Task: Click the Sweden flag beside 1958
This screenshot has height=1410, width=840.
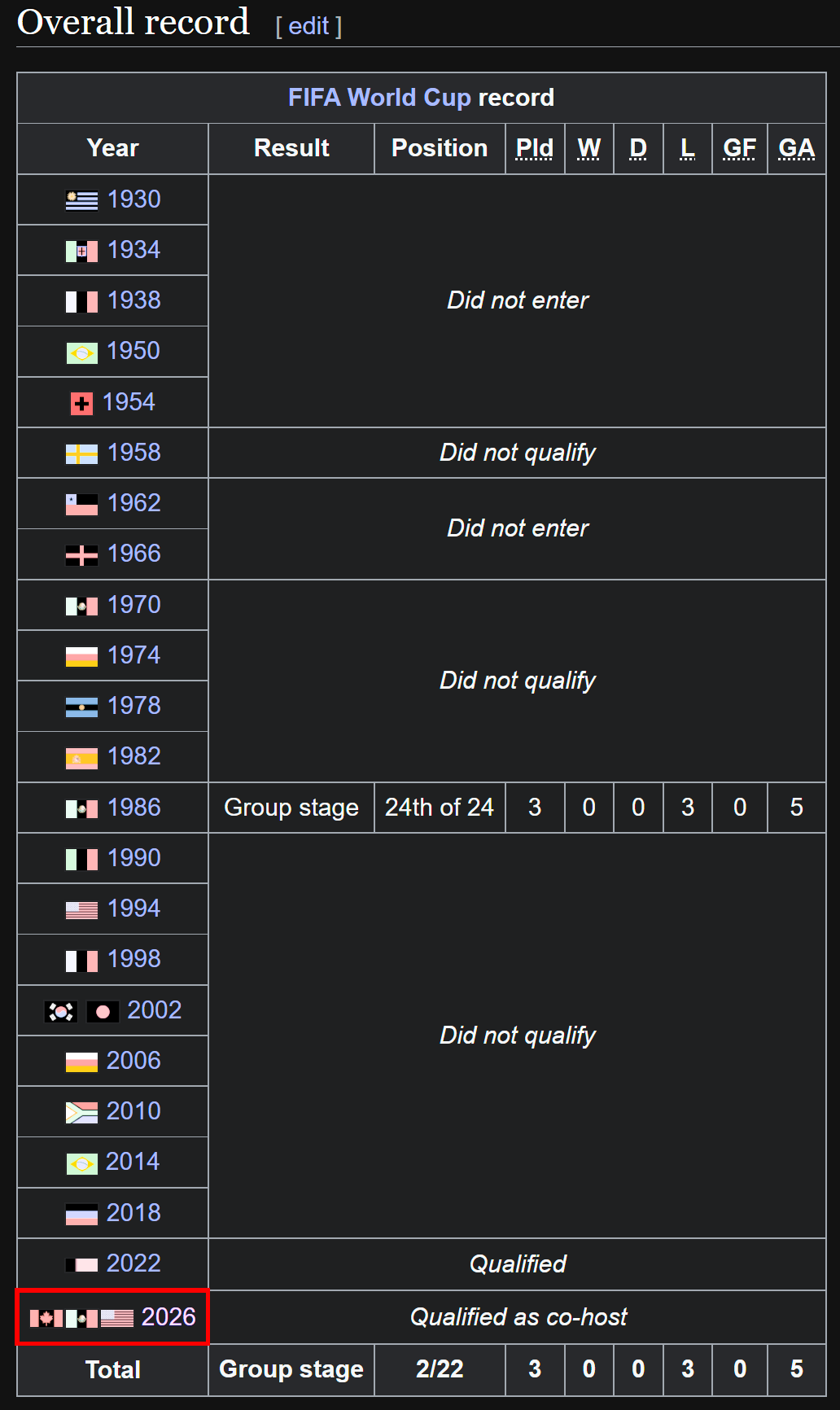Action: [x=81, y=453]
